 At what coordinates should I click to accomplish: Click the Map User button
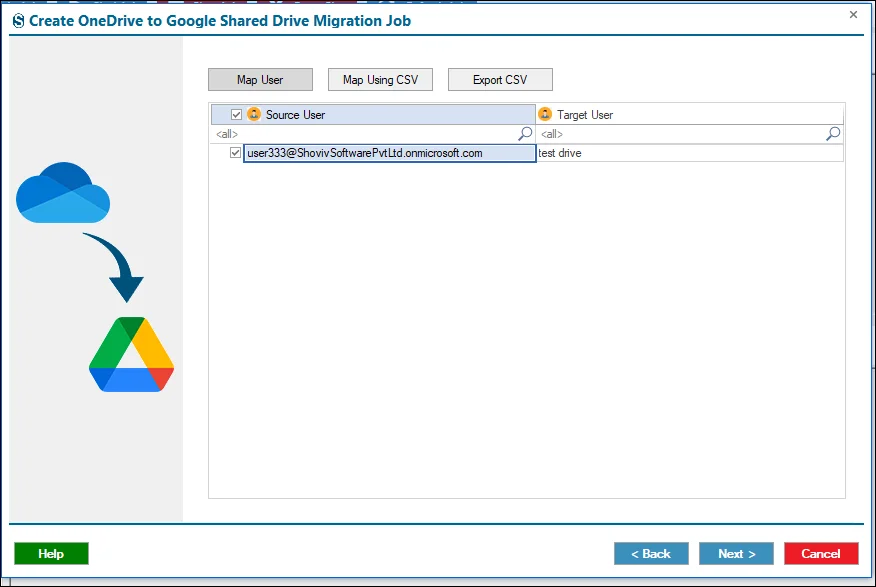point(260,79)
